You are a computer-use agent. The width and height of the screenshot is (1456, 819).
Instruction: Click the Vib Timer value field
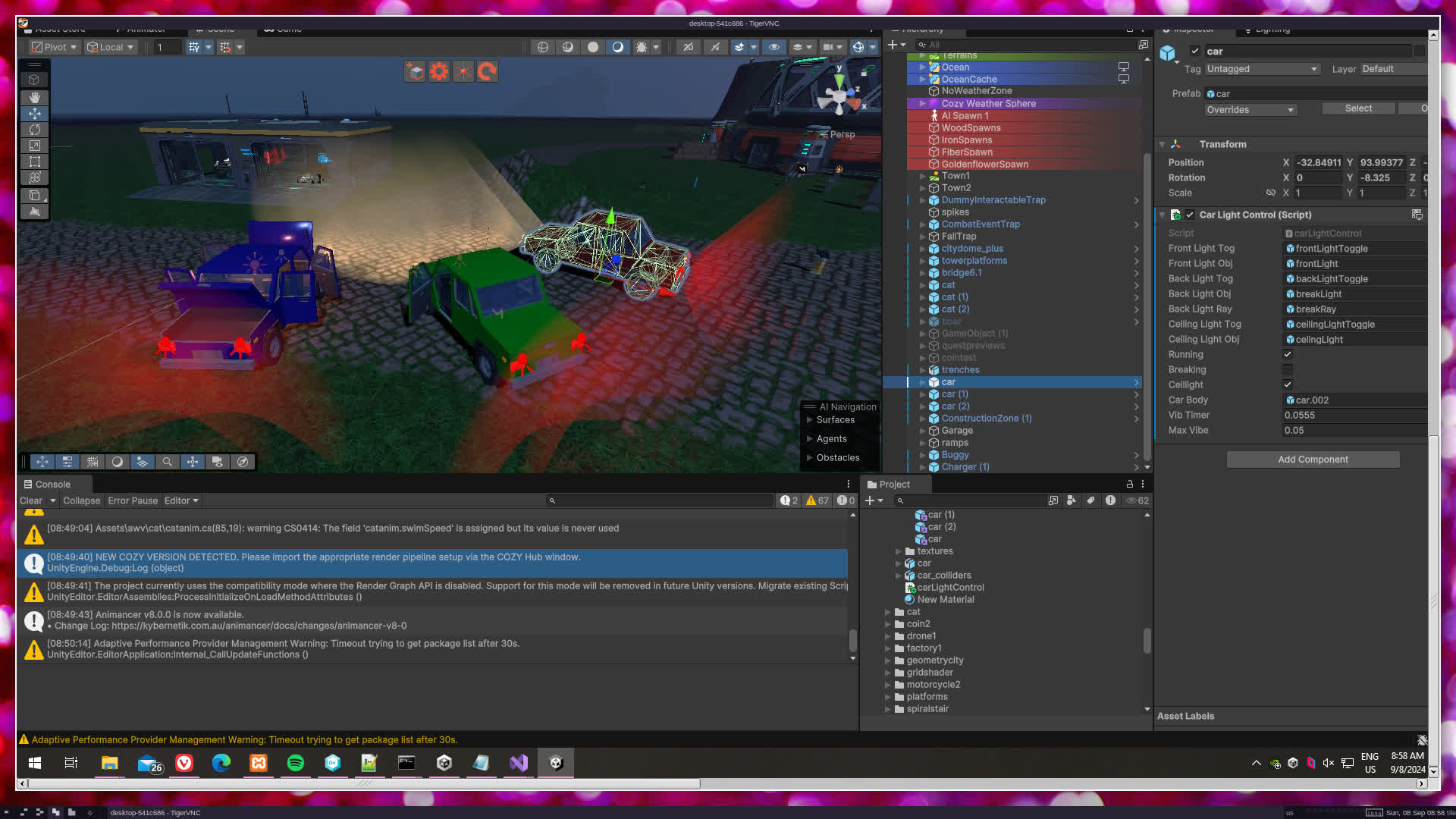[1354, 415]
